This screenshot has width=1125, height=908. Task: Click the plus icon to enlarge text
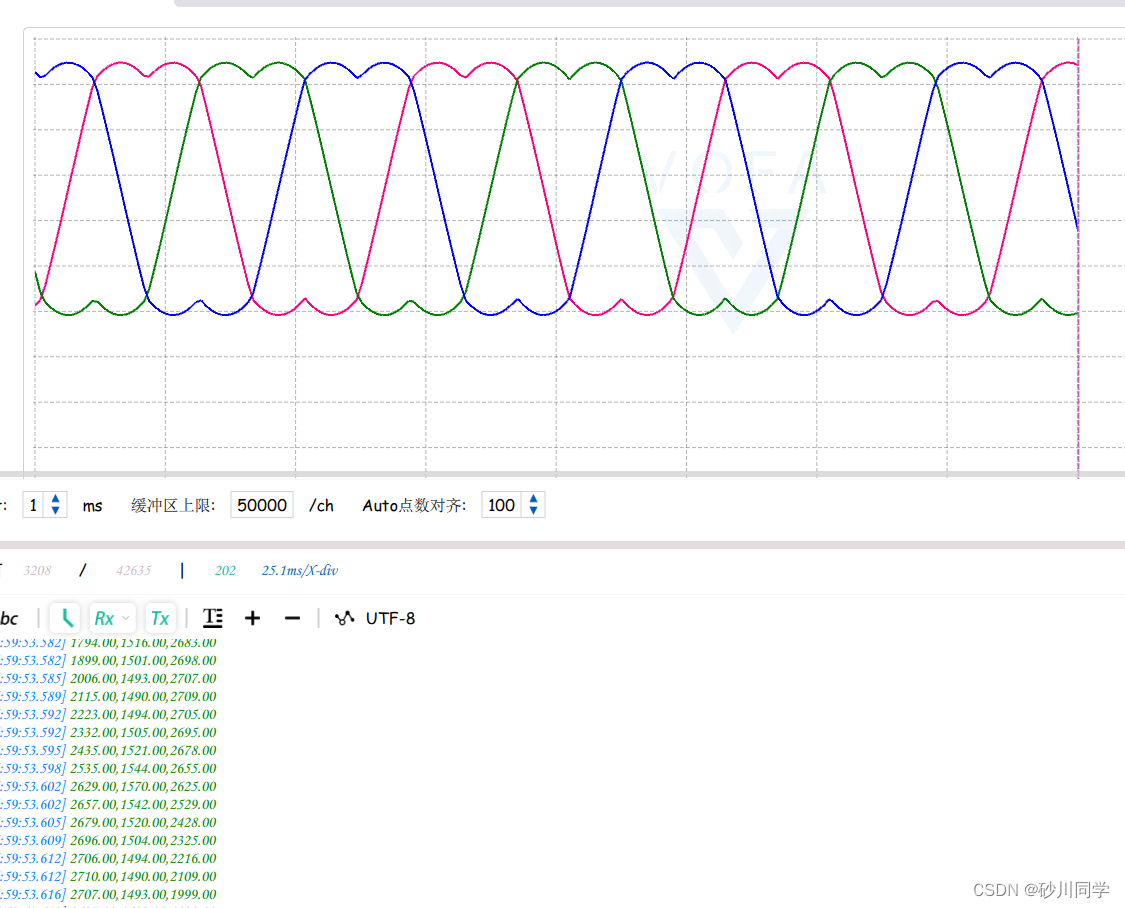click(252, 617)
